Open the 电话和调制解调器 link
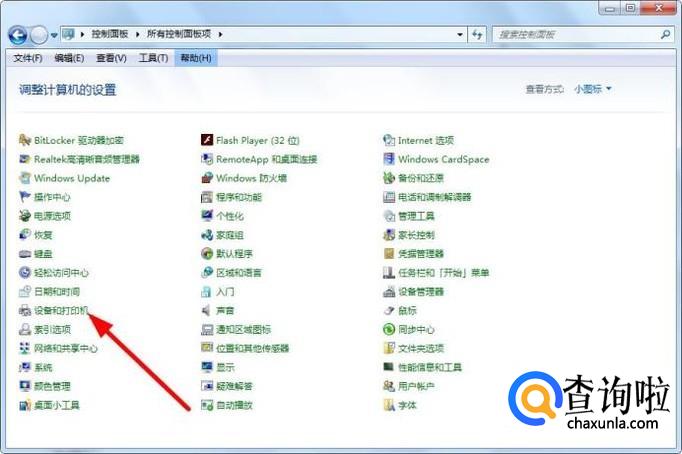 tap(435, 197)
